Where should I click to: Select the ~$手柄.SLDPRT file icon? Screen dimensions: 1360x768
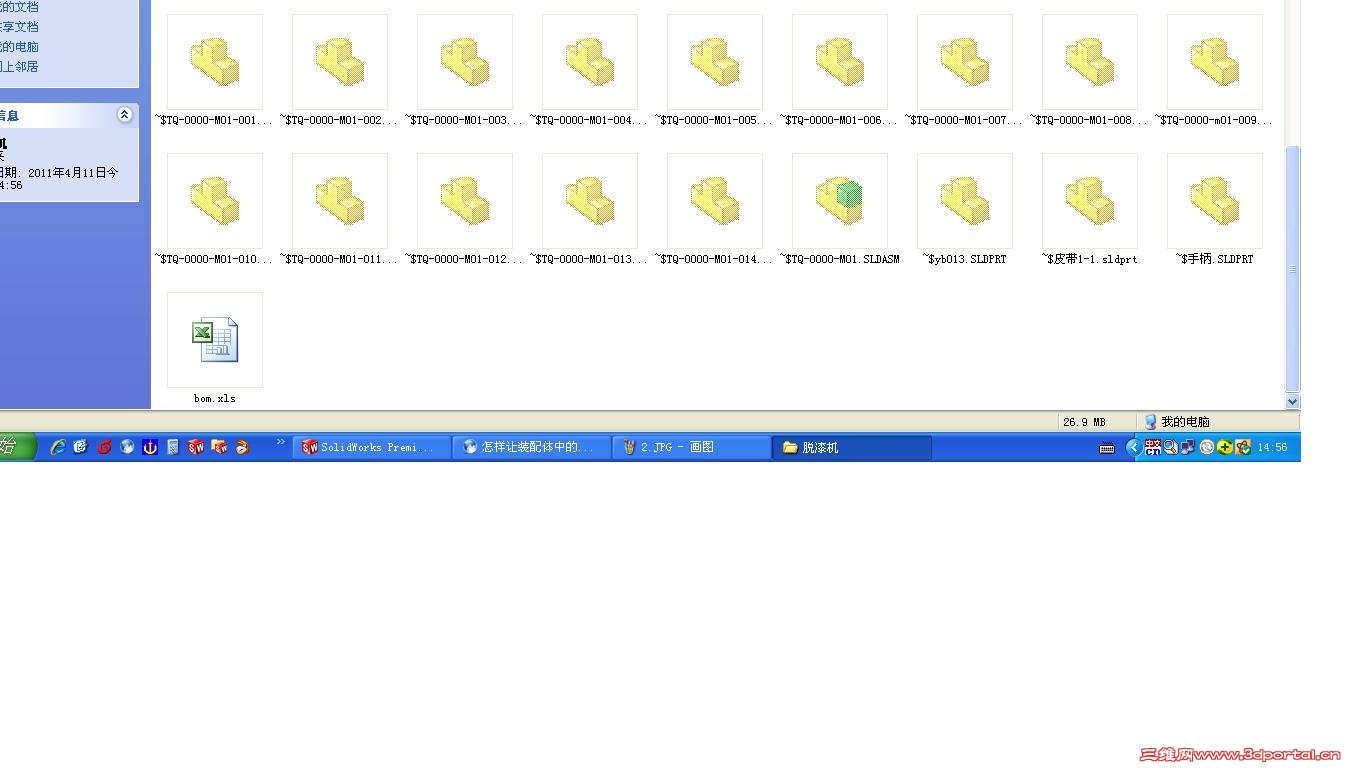click(x=1215, y=201)
